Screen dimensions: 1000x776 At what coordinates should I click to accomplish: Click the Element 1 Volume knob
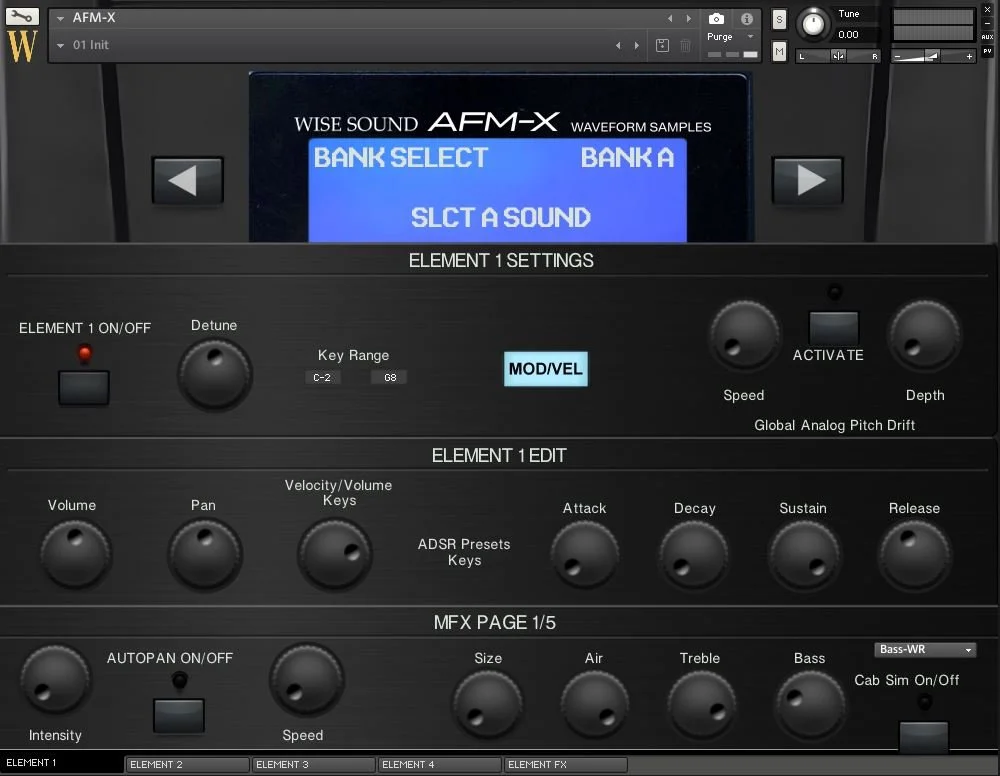coord(76,553)
